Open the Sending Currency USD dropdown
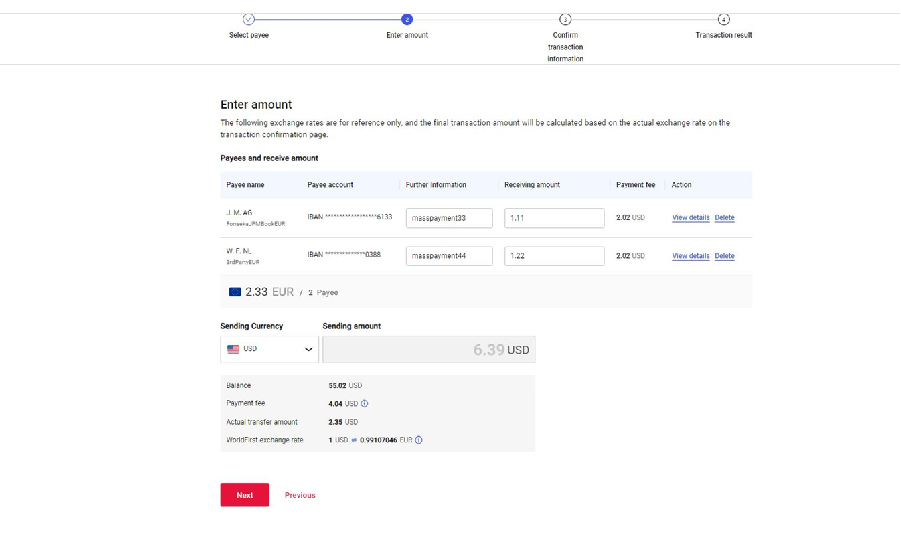 click(x=269, y=349)
